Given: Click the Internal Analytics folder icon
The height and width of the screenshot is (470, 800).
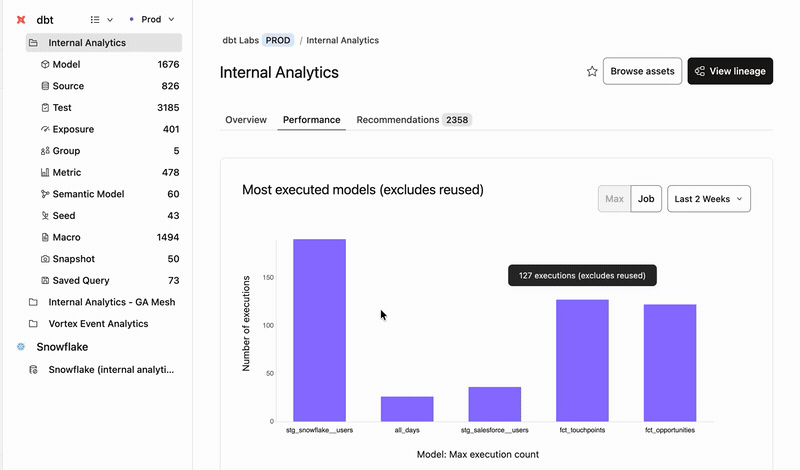Looking at the screenshot, I should click(33, 43).
